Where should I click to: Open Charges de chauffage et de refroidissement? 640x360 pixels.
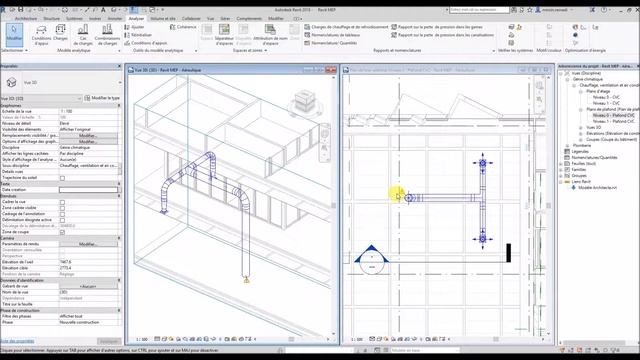pos(346,27)
